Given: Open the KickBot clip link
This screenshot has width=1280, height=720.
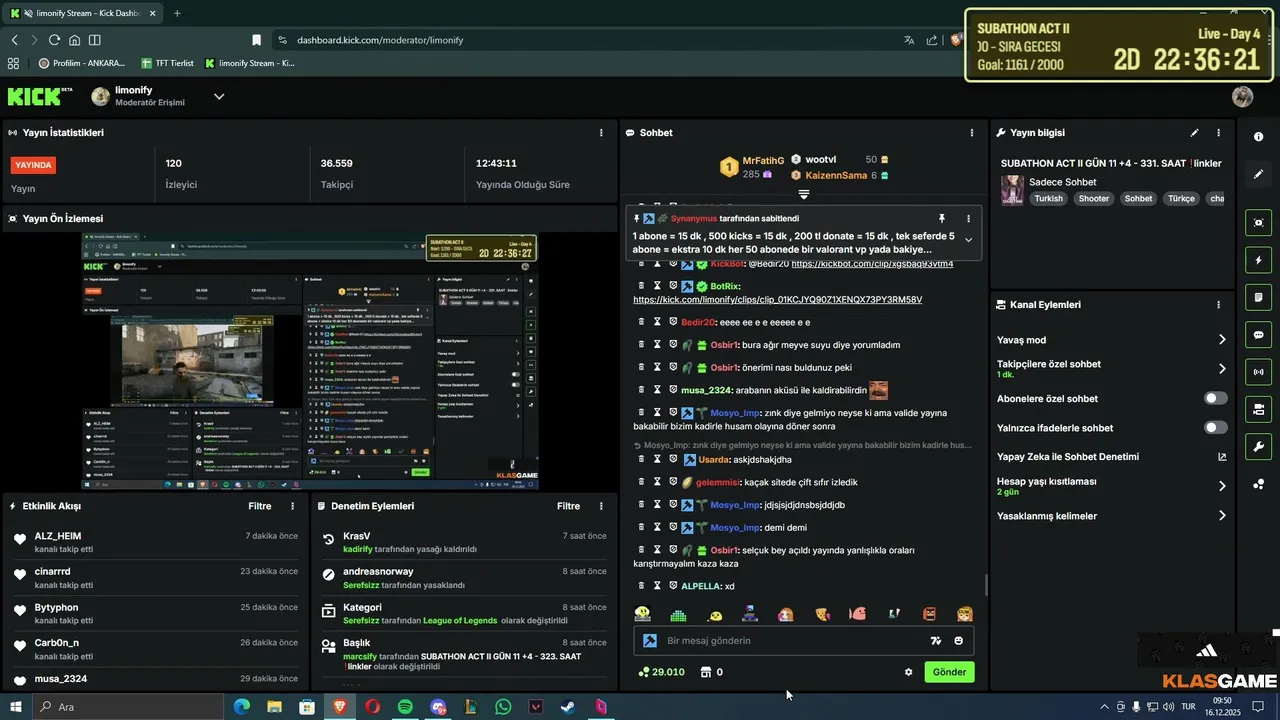Looking at the screenshot, I should pyautogui.click(x=872, y=264).
